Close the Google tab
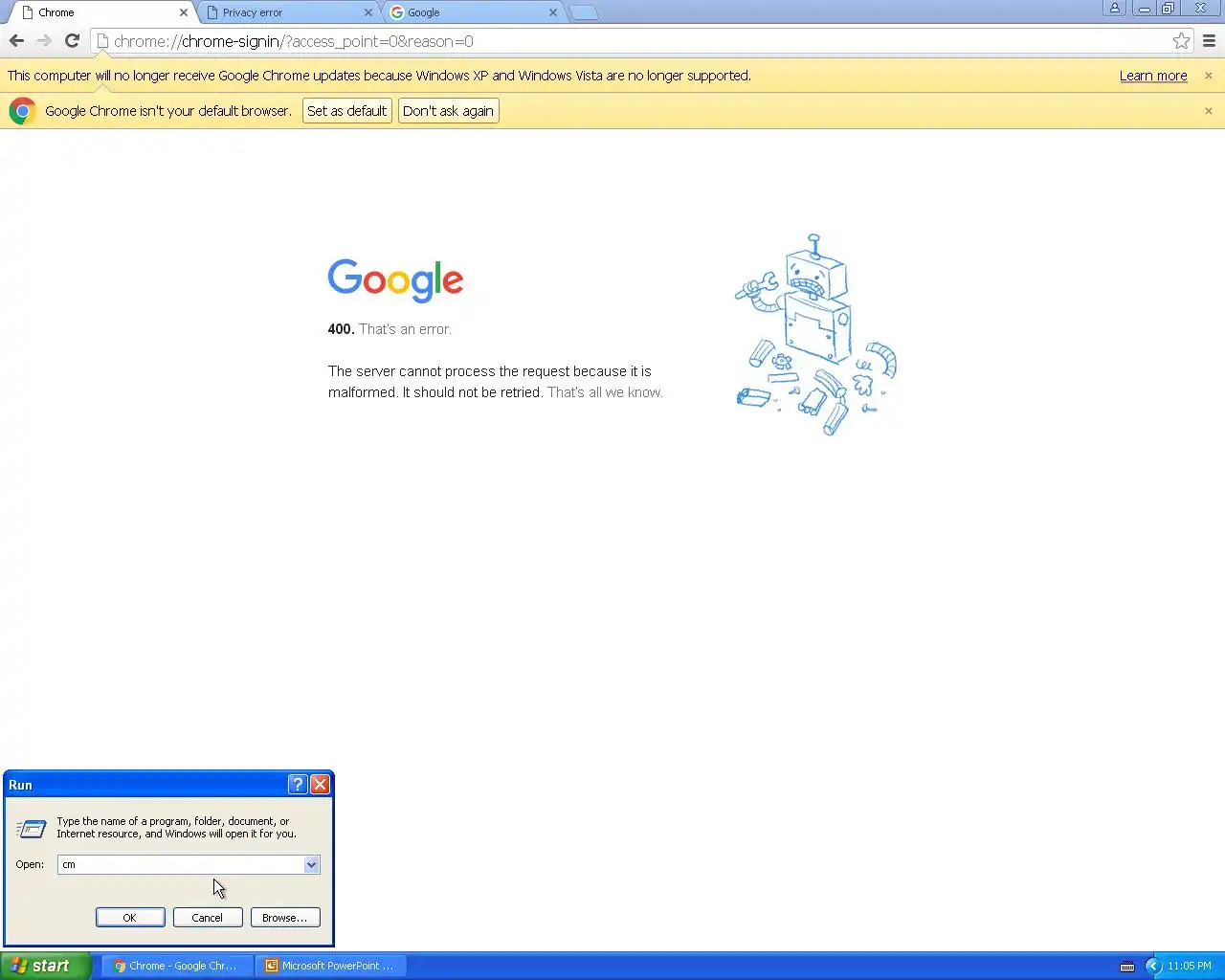Image resolution: width=1225 pixels, height=980 pixels. pyautogui.click(x=553, y=12)
